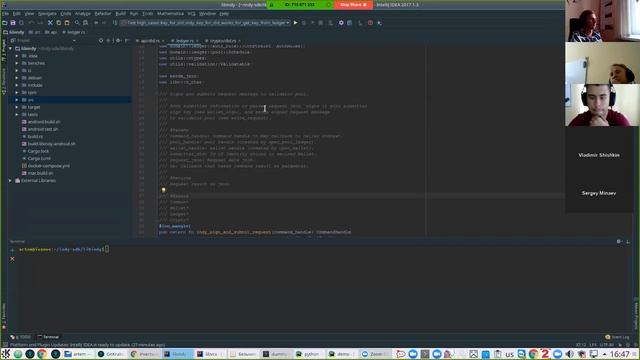
Task: Expand the debian folder
Action: pos(17,78)
